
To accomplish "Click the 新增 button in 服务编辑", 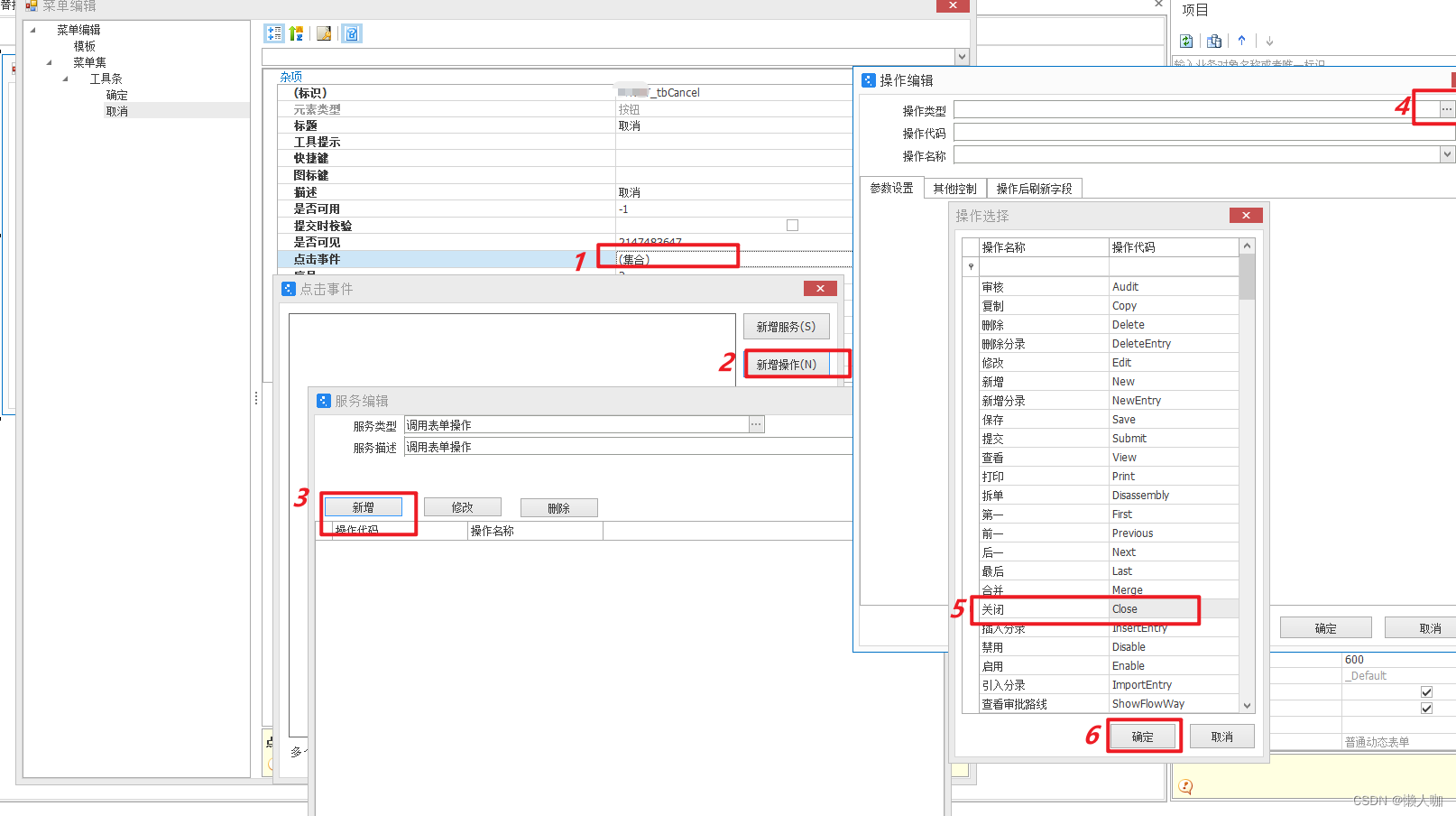I will coord(363,507).
